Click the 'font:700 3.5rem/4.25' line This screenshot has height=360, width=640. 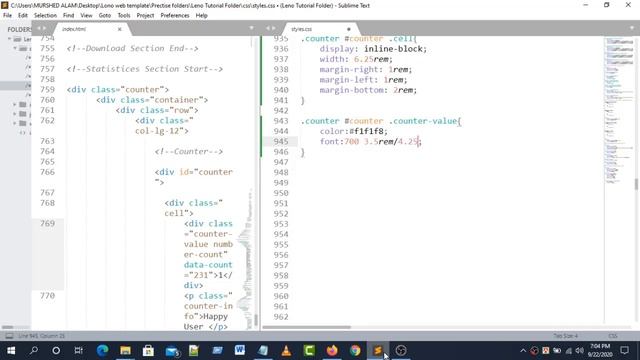coord(370,142)
